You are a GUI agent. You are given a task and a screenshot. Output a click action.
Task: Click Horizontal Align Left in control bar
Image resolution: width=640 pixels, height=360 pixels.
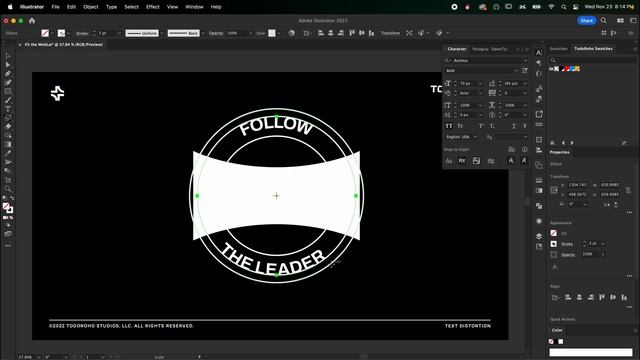tap(321, 33)
